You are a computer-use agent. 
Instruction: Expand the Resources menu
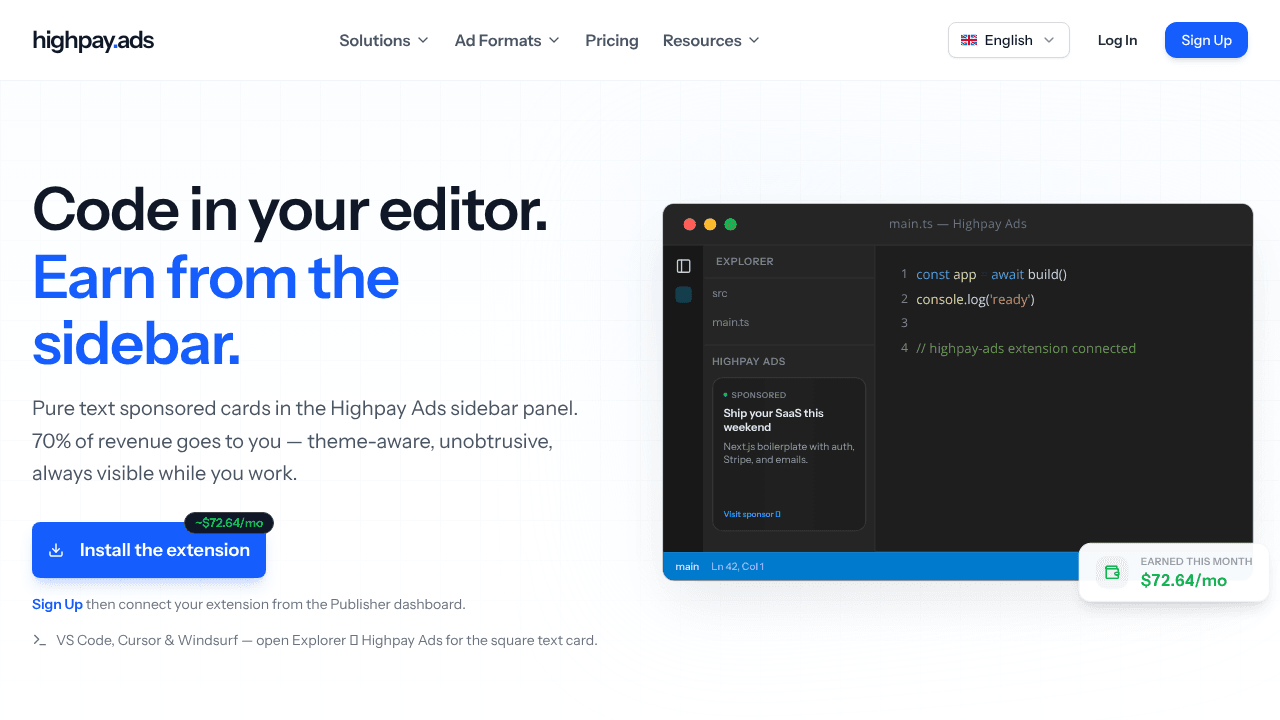711,40
